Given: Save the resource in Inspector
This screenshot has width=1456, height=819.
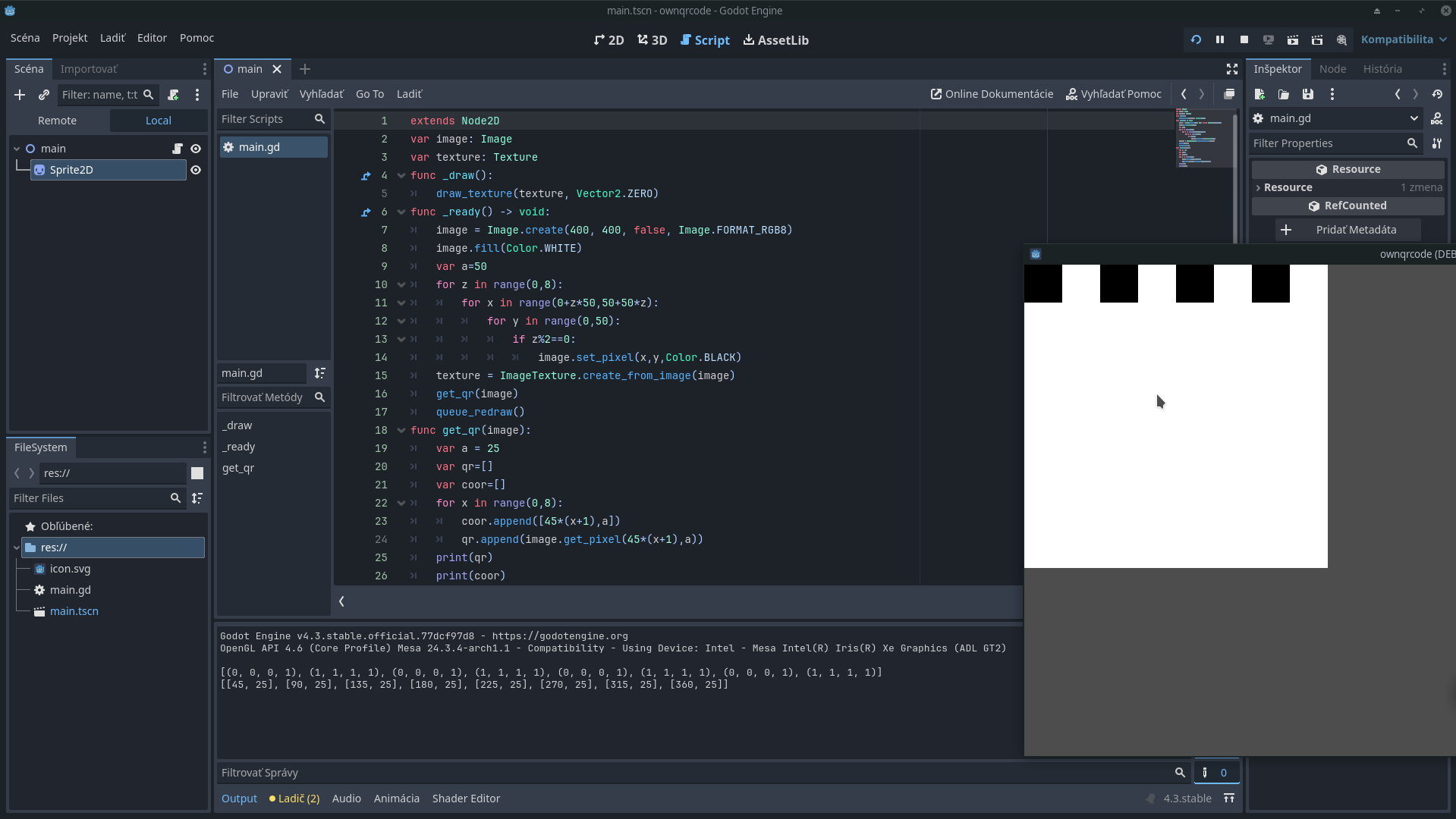Looking at the screenshot, I should point(1307,94).
